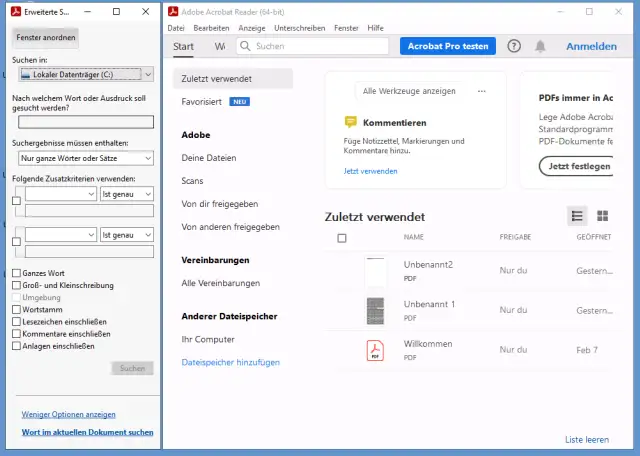Open second Ist genau dropdown
Image resolution: width=640 pixels, height=456 pixels.
[x=127, y=235]
